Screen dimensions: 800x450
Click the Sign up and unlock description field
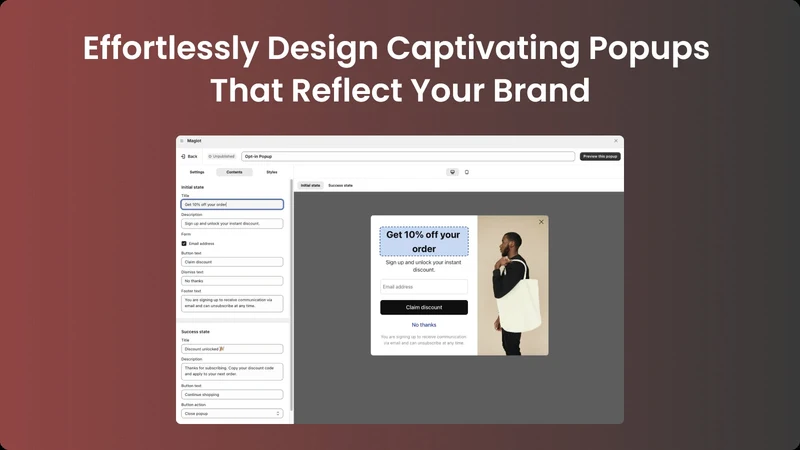[x=232, y=223]
